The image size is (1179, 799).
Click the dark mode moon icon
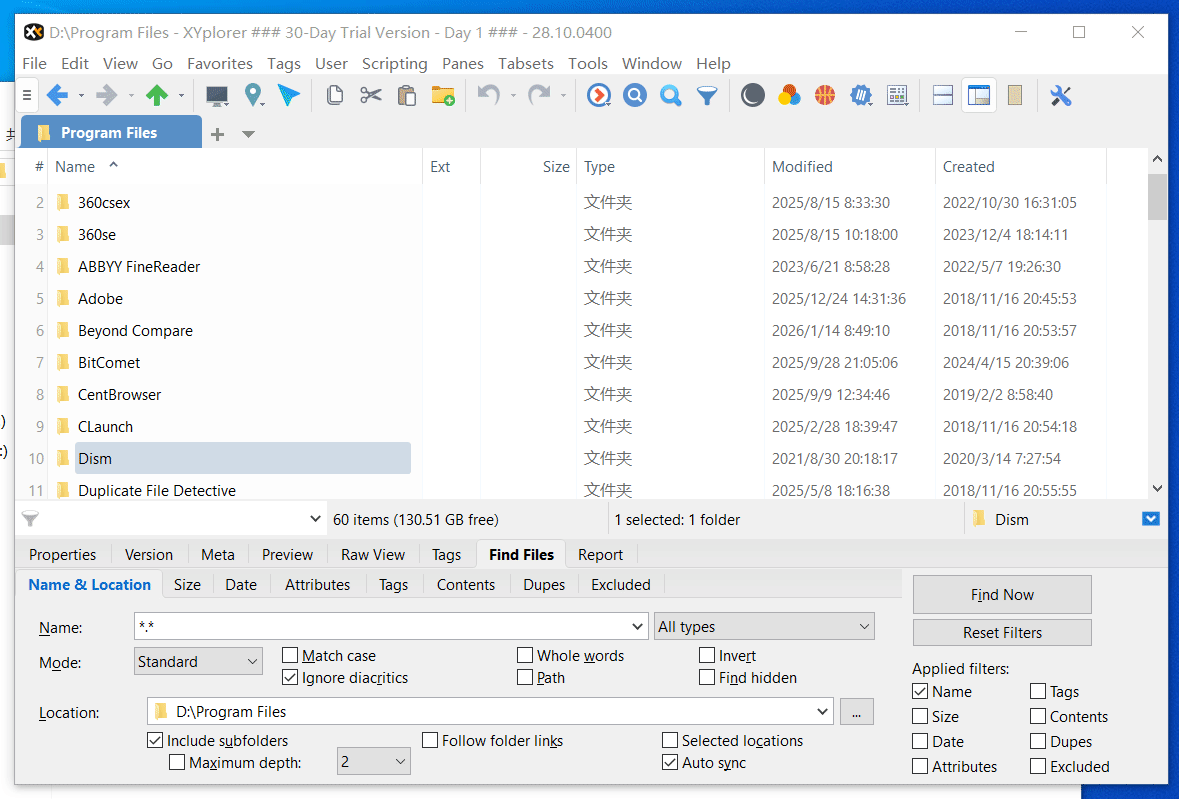(x=753, y=96)
